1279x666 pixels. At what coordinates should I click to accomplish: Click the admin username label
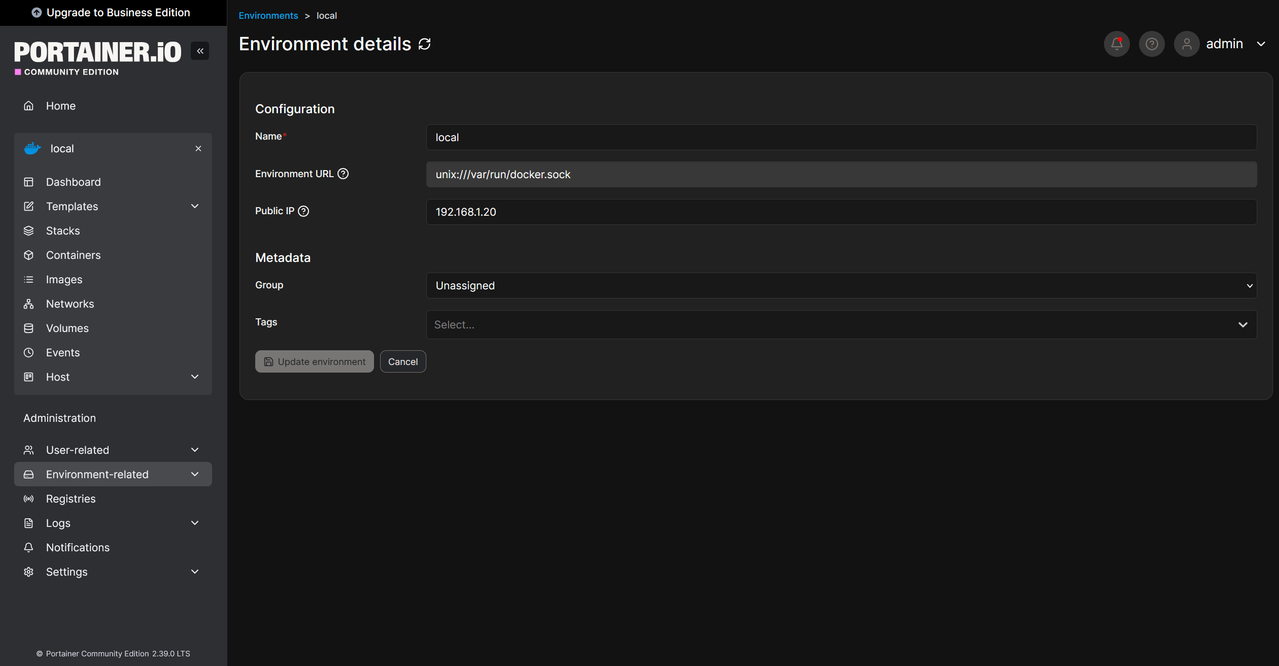click(x=1224, y=44)
